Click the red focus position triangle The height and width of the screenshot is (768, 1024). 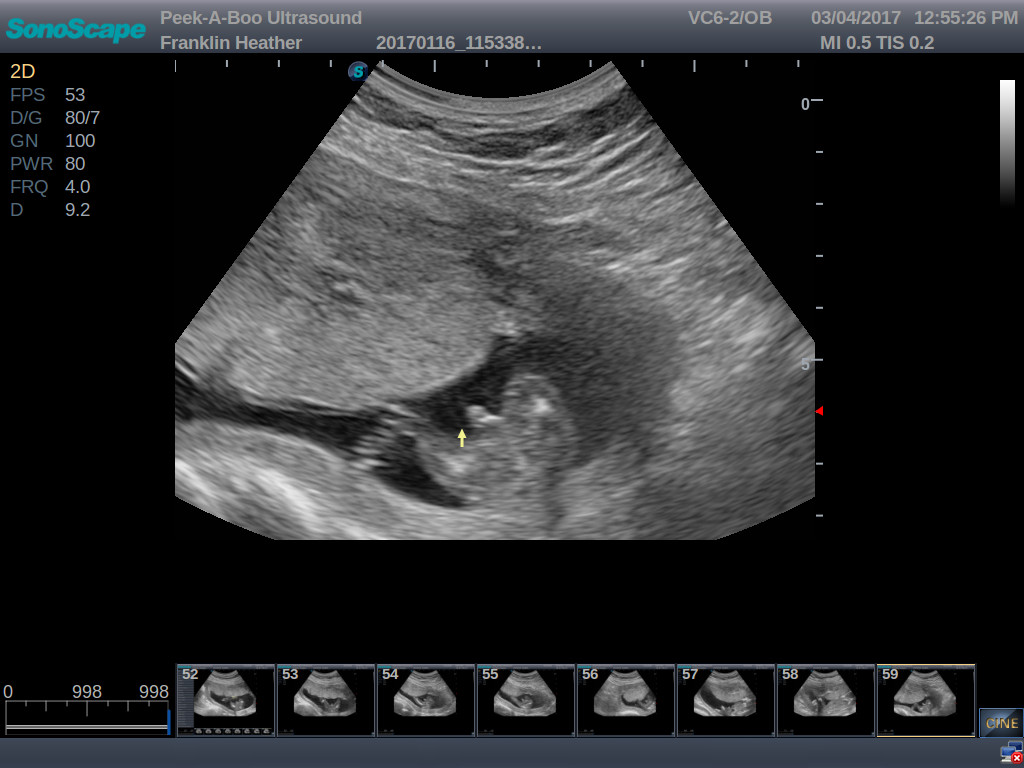[820, 411]
